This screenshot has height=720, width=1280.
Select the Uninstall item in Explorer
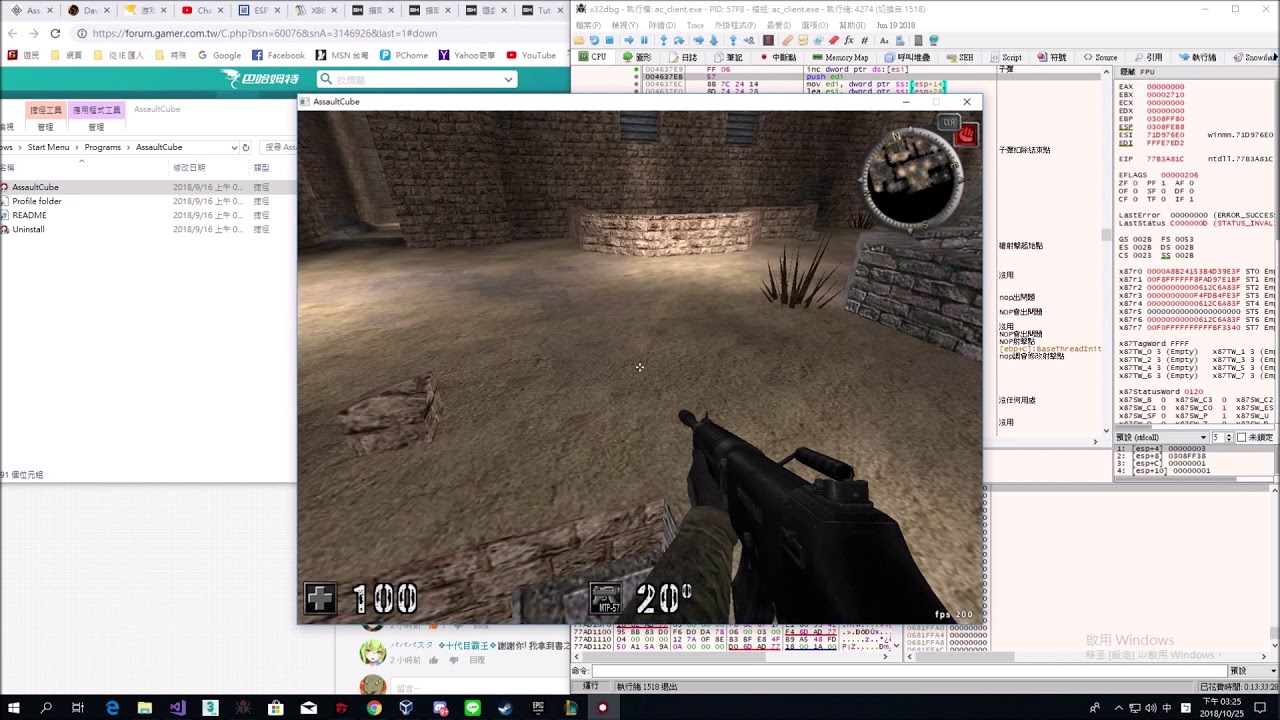[23, 229]
